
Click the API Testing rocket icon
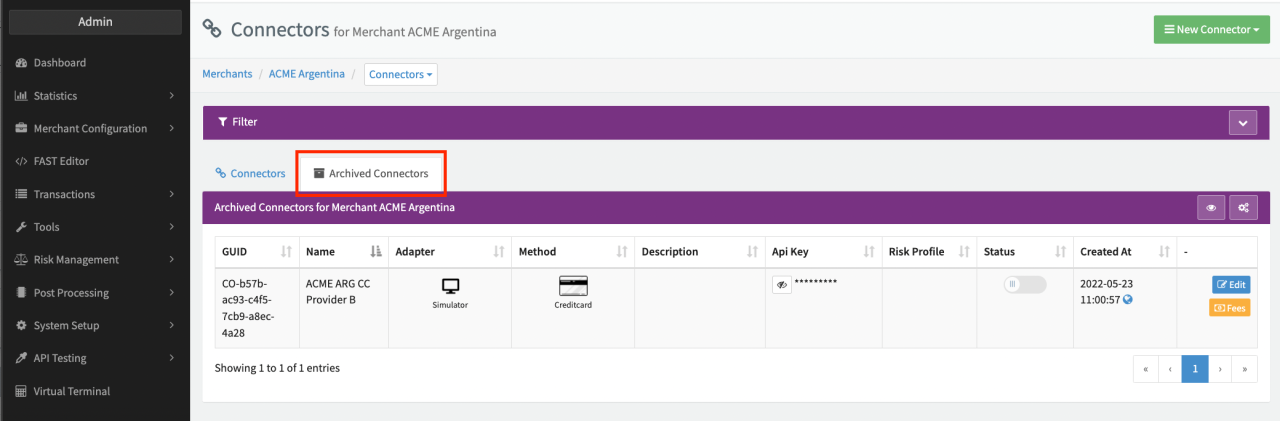click(21, 358)
